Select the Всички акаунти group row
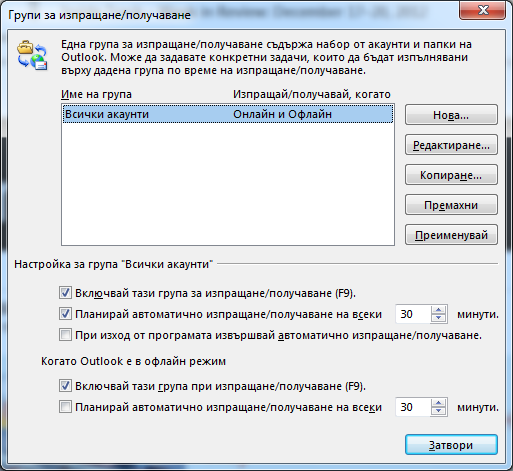 coord(228,114)
